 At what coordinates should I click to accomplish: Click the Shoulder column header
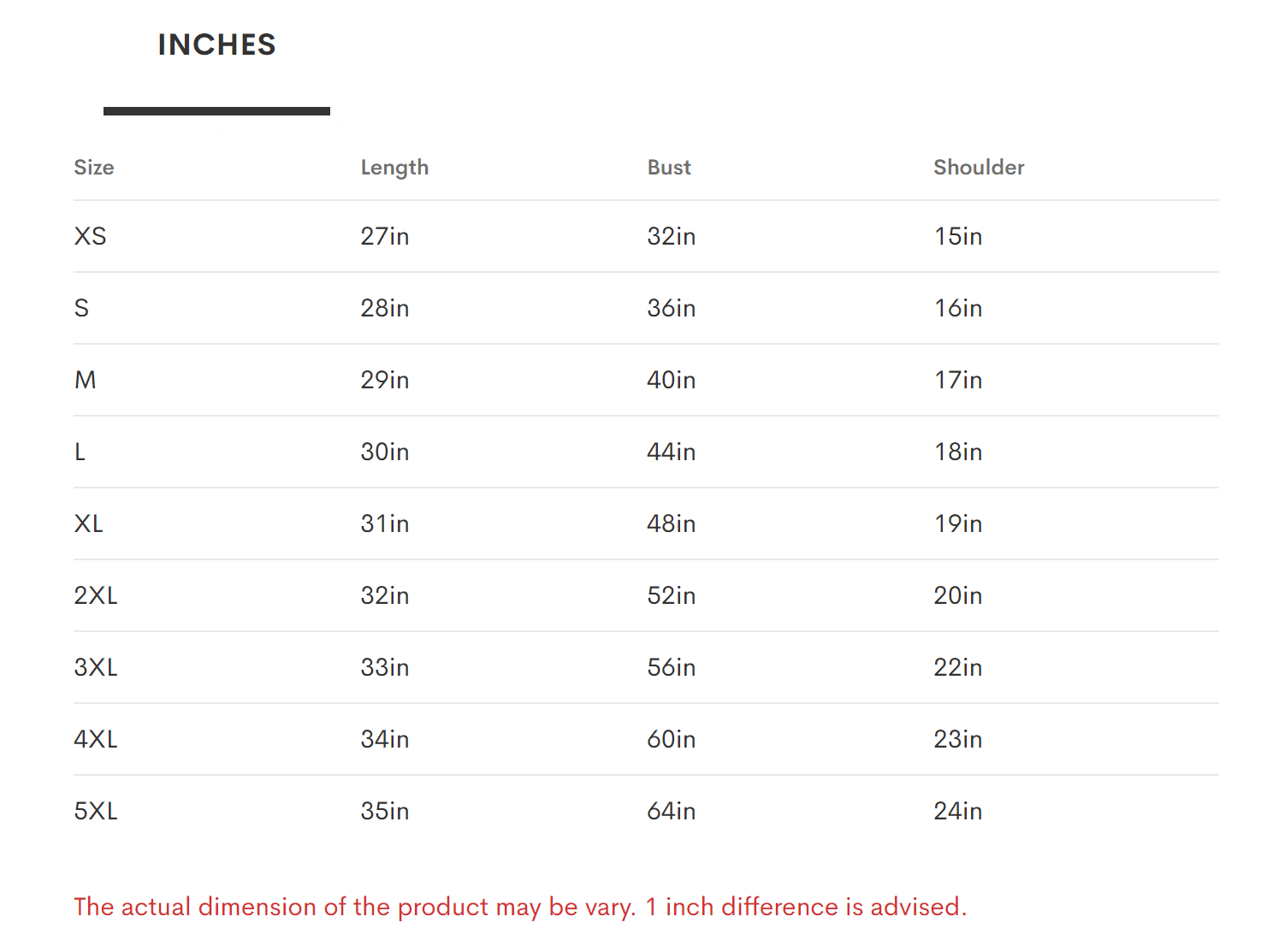click(x=979, y=168)
